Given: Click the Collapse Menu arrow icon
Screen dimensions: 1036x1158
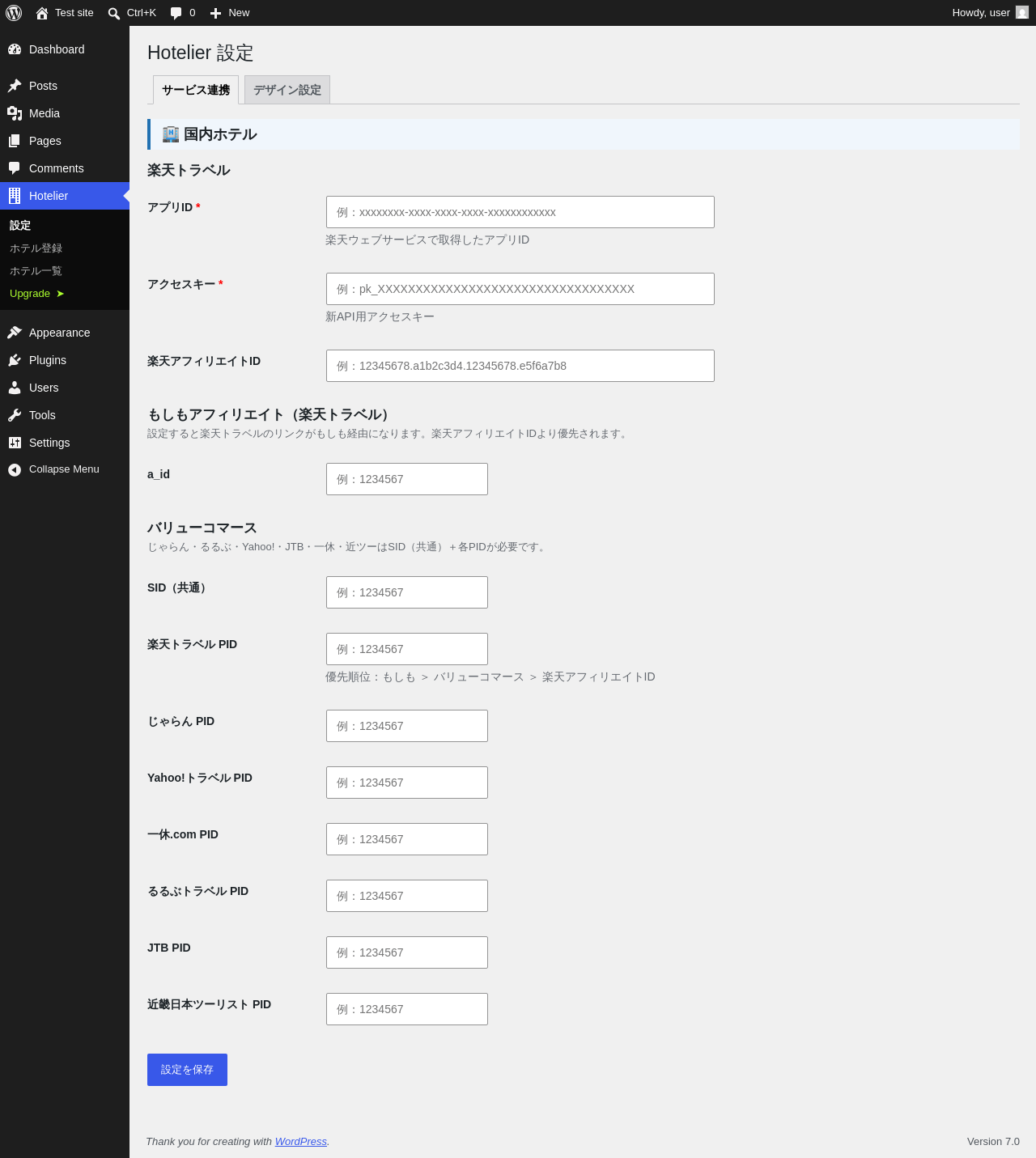Looking at the screenshot, I should [15, 470].
